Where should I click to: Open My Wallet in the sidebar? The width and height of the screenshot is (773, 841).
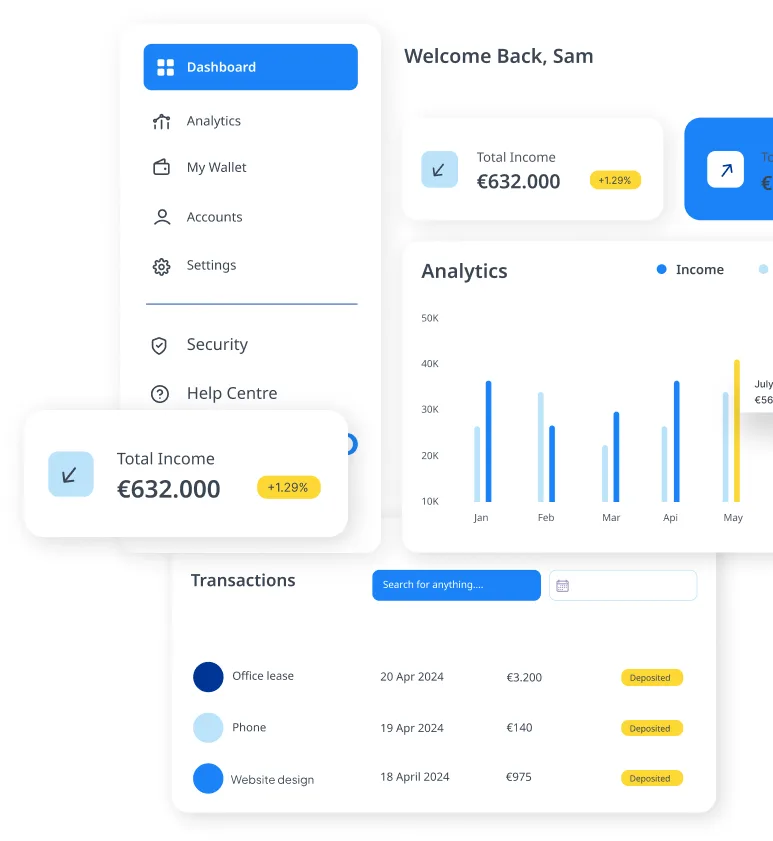coord(216,167)
